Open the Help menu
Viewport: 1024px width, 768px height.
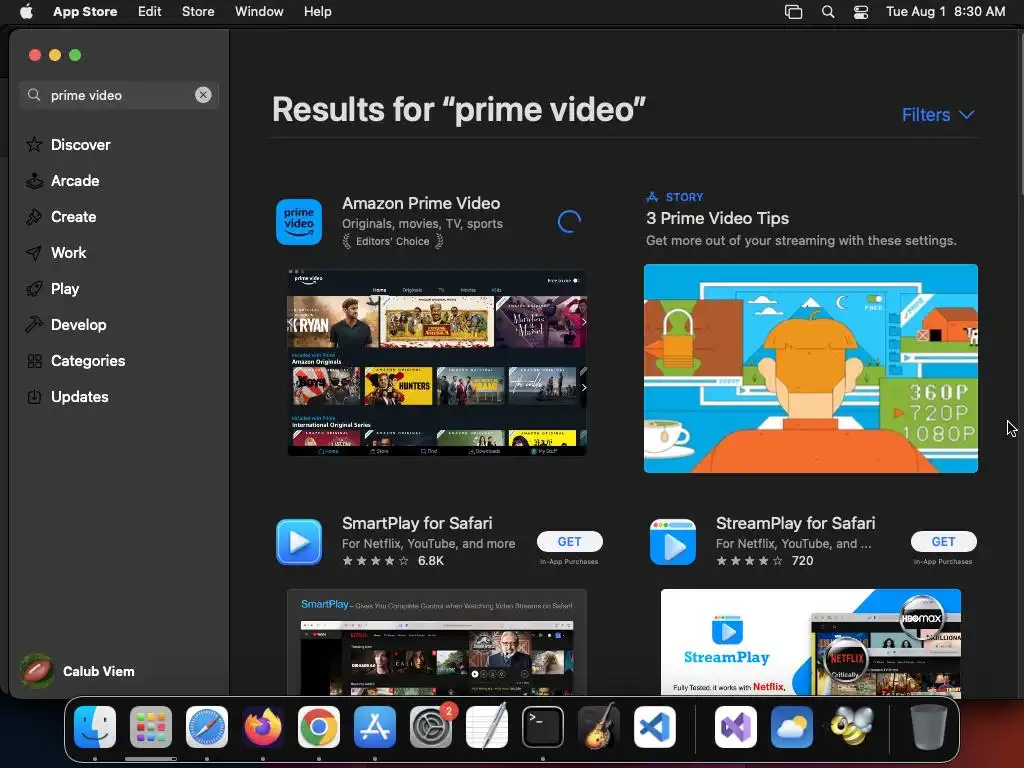click(x=317, y=12)
